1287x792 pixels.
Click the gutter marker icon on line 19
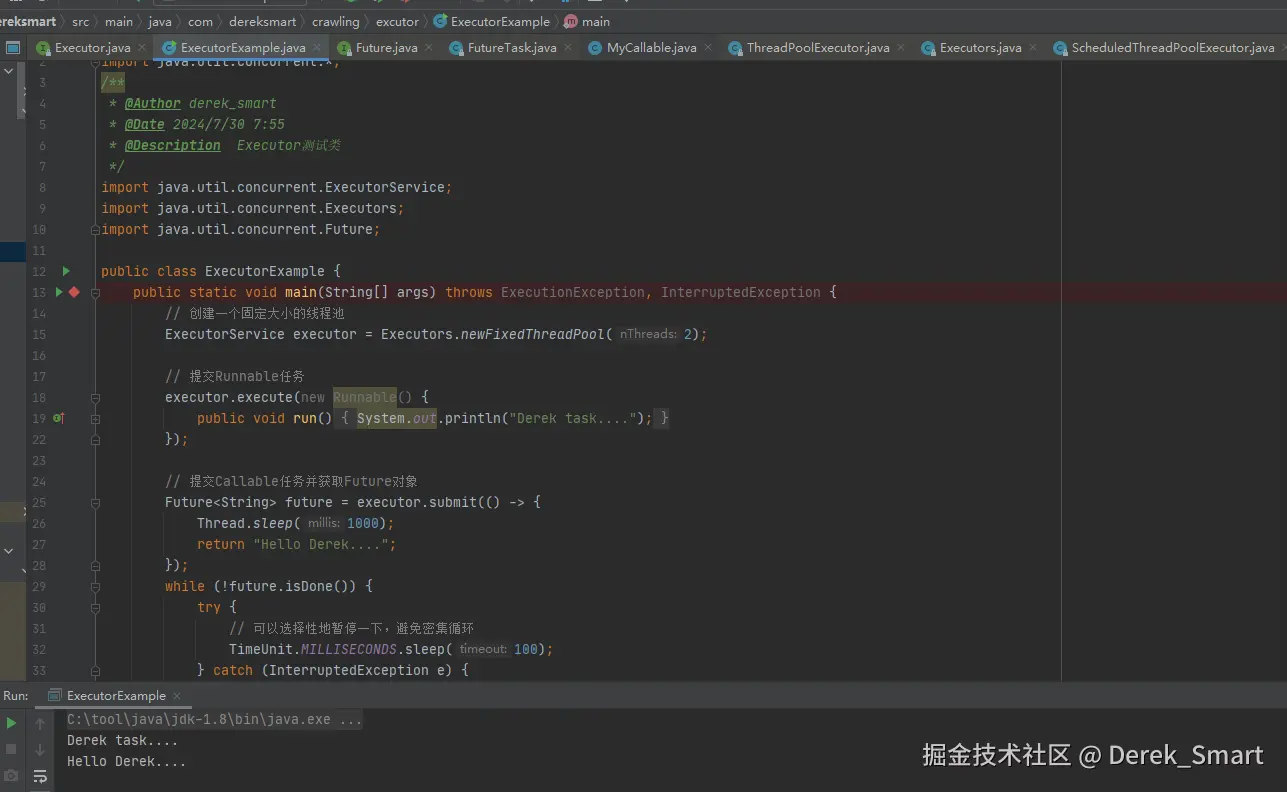60,418
